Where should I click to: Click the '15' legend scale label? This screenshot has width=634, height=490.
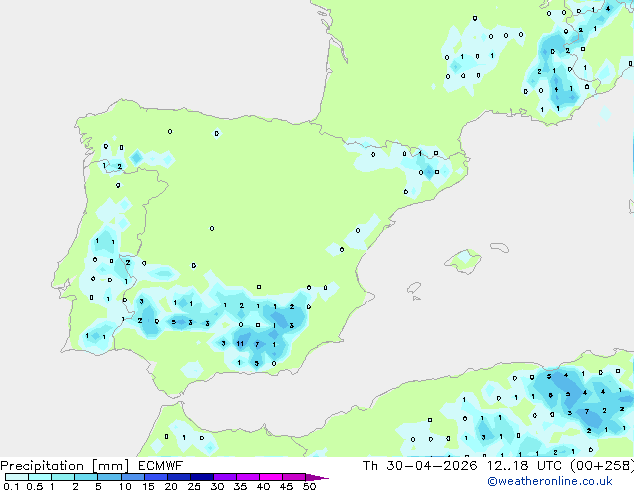tap(148, 486)
